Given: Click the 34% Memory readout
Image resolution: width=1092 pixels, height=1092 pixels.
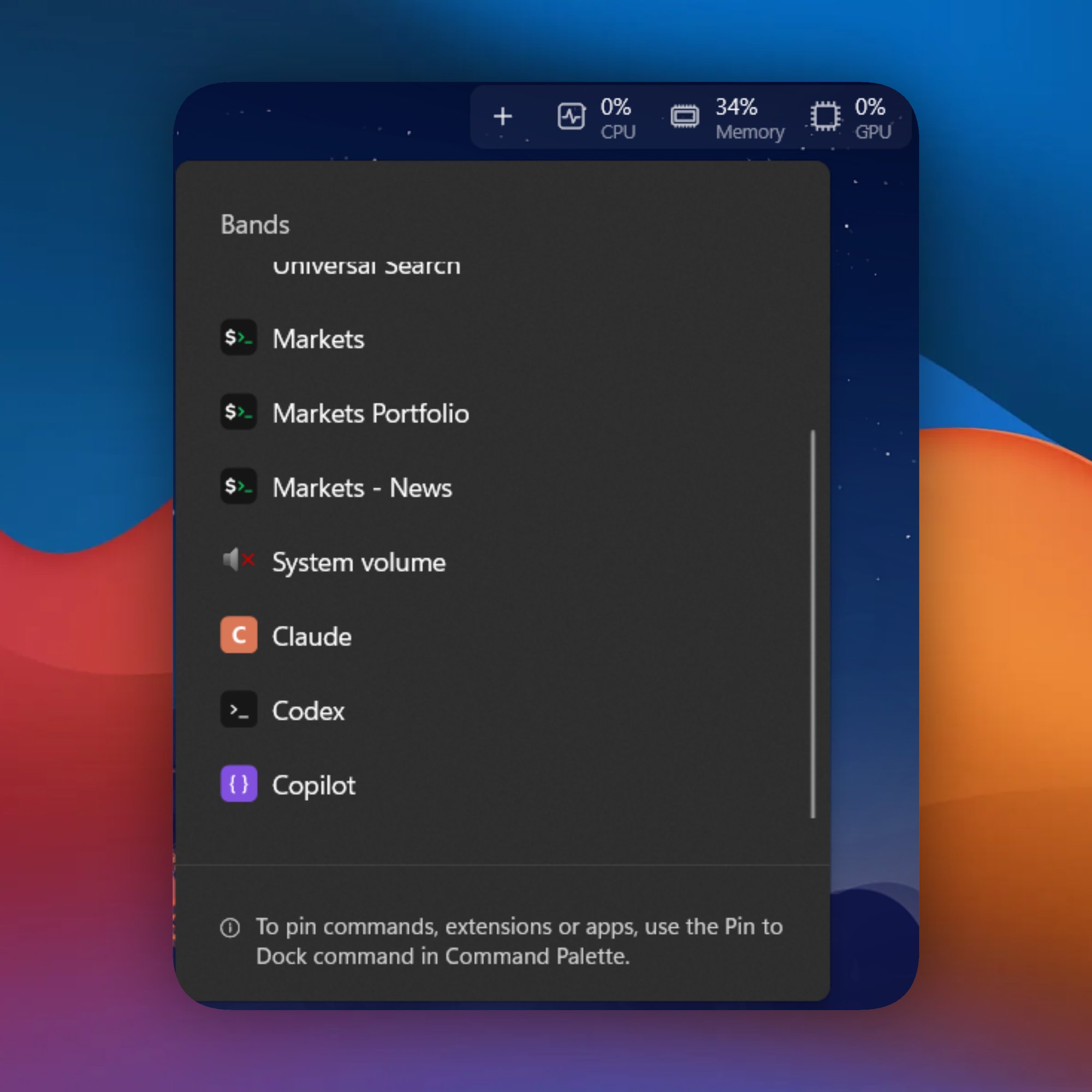Looking at the screenshot, I should pyautogui.click(x=750, y=118).
